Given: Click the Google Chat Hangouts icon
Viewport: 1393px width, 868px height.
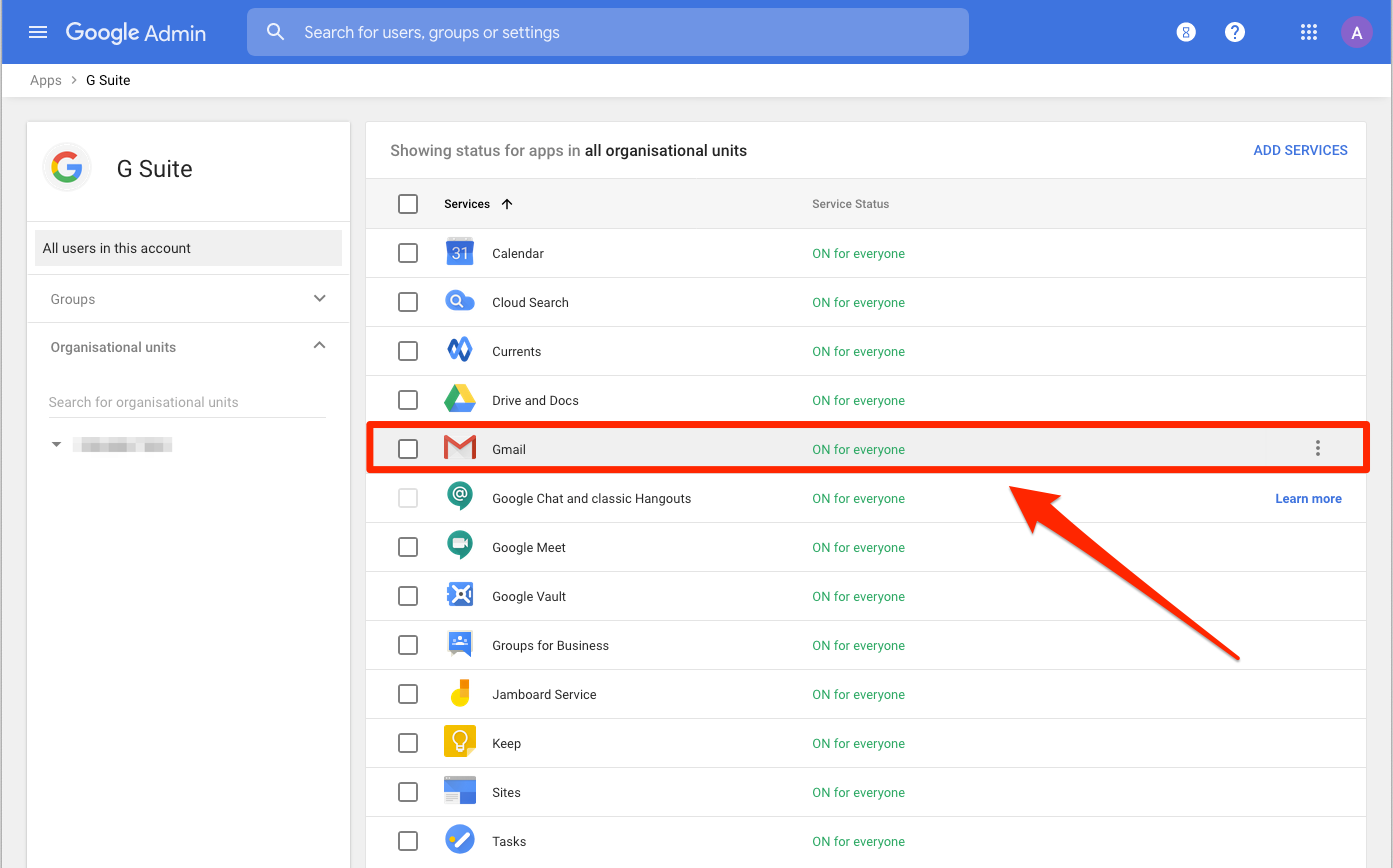Looking at the screenshot, I should point(460,497).
